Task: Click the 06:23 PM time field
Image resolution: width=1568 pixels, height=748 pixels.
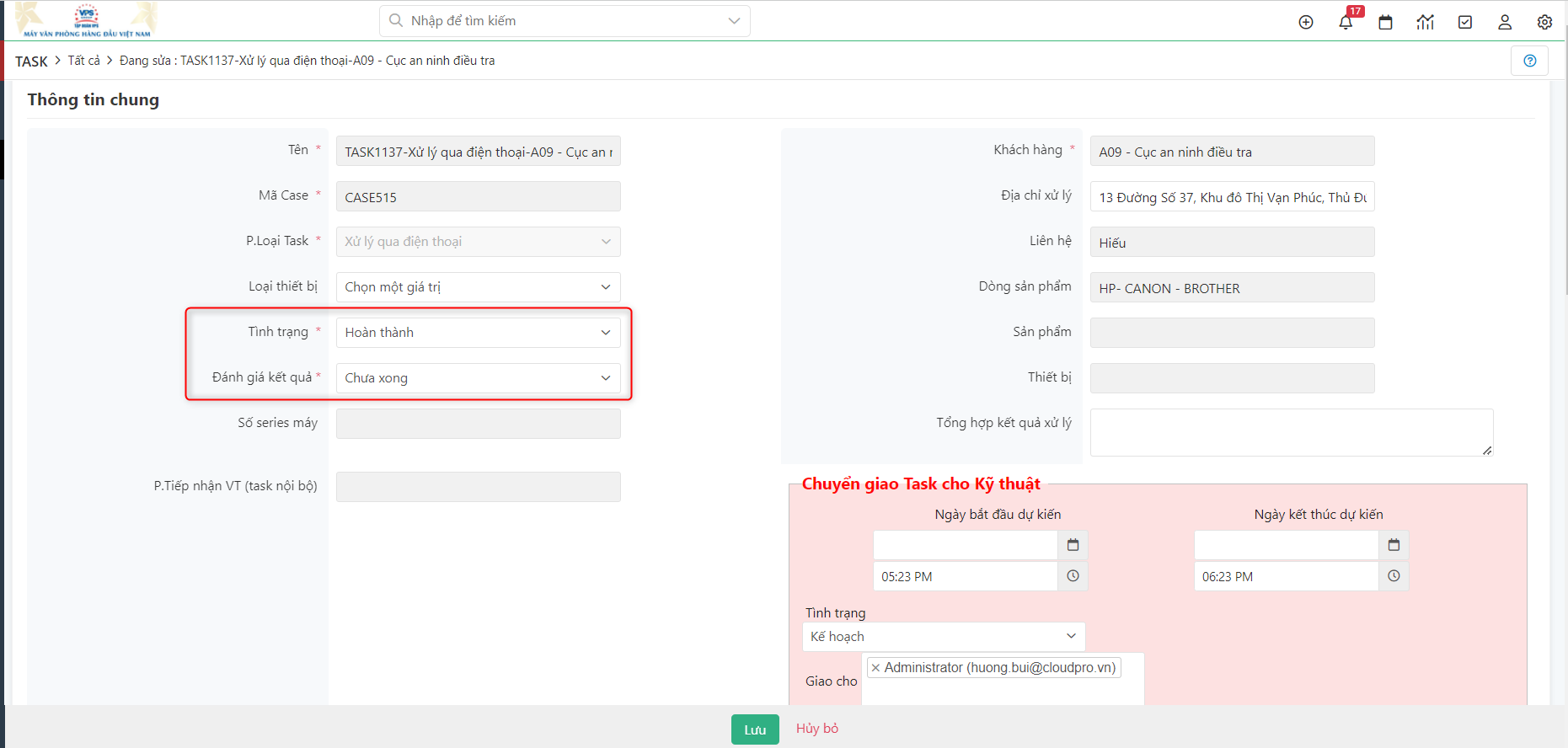Action: point(1287,576)
